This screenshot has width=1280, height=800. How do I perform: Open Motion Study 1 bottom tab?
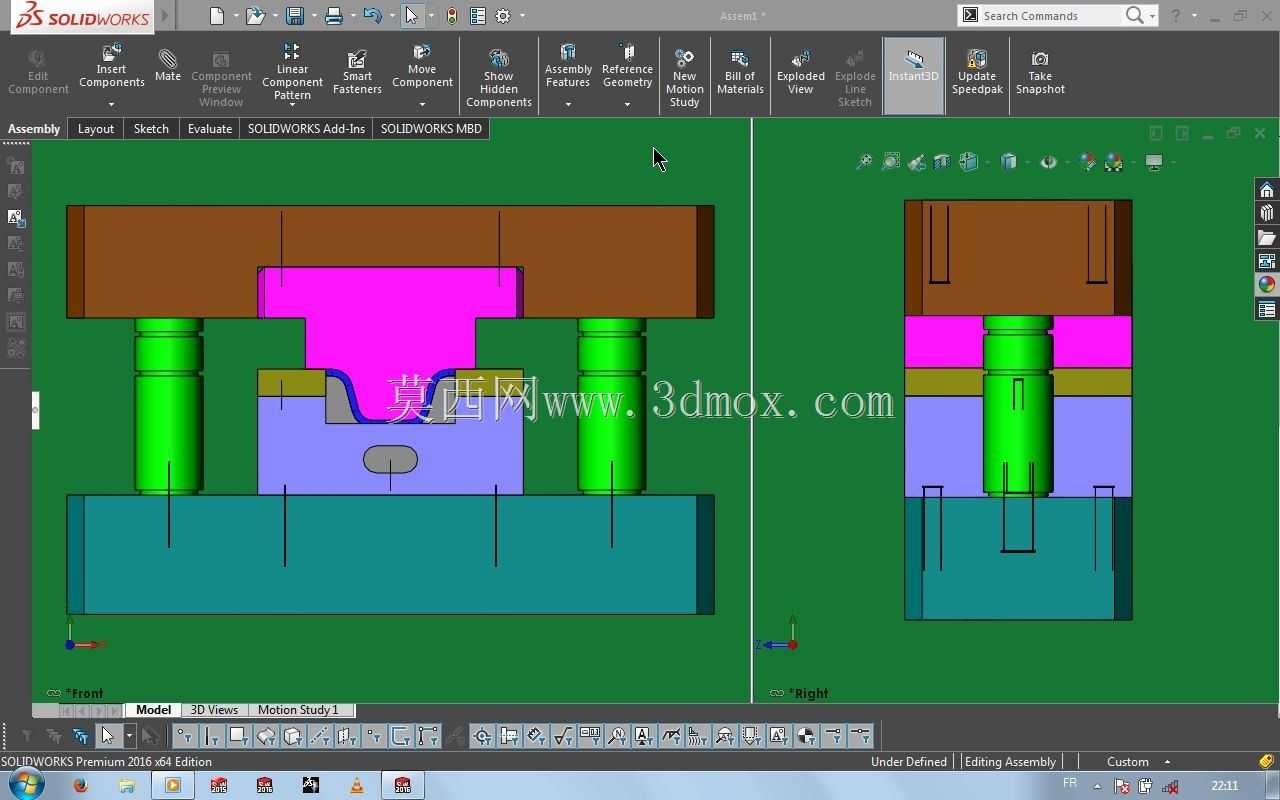coord(298,710)
